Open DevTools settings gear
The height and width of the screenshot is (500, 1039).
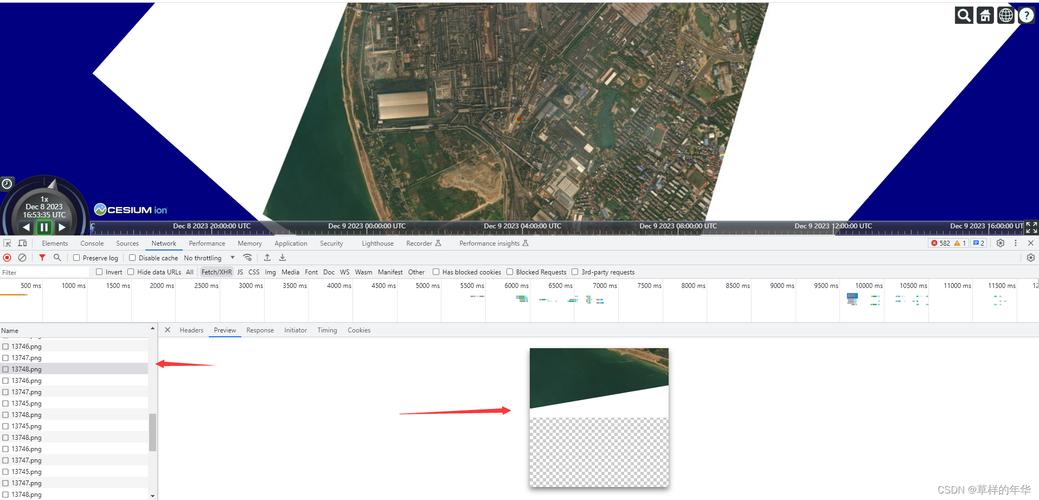[x=1000, y=243]
